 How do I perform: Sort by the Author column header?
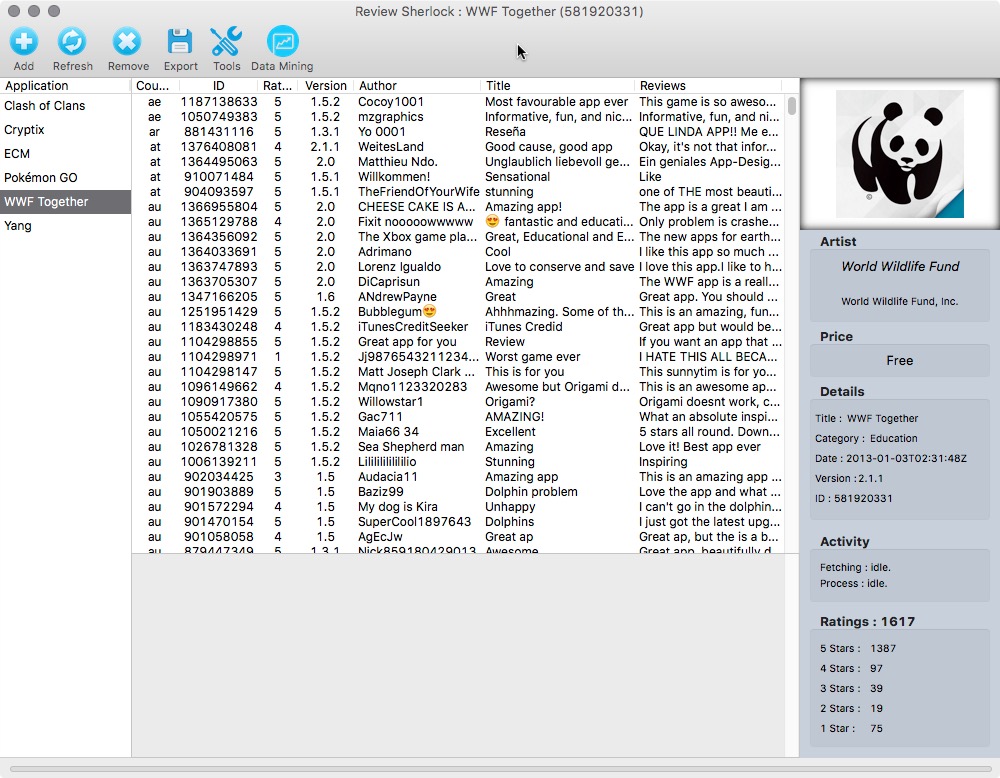pyautogui.click(x=416, y=85)
